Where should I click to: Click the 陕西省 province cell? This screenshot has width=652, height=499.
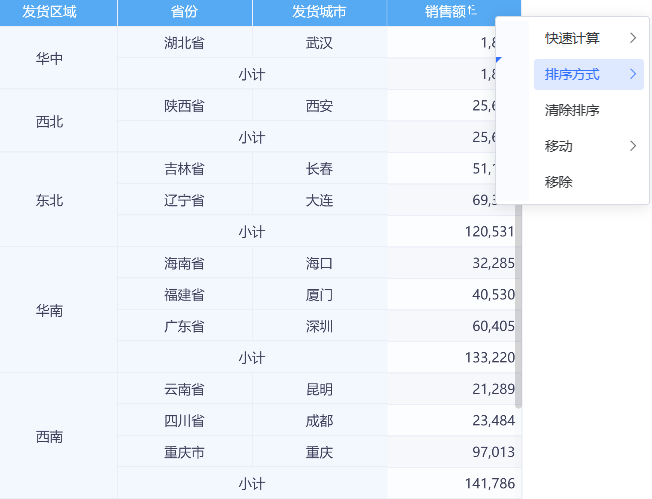pyautogui.click(x=184, y=106)
